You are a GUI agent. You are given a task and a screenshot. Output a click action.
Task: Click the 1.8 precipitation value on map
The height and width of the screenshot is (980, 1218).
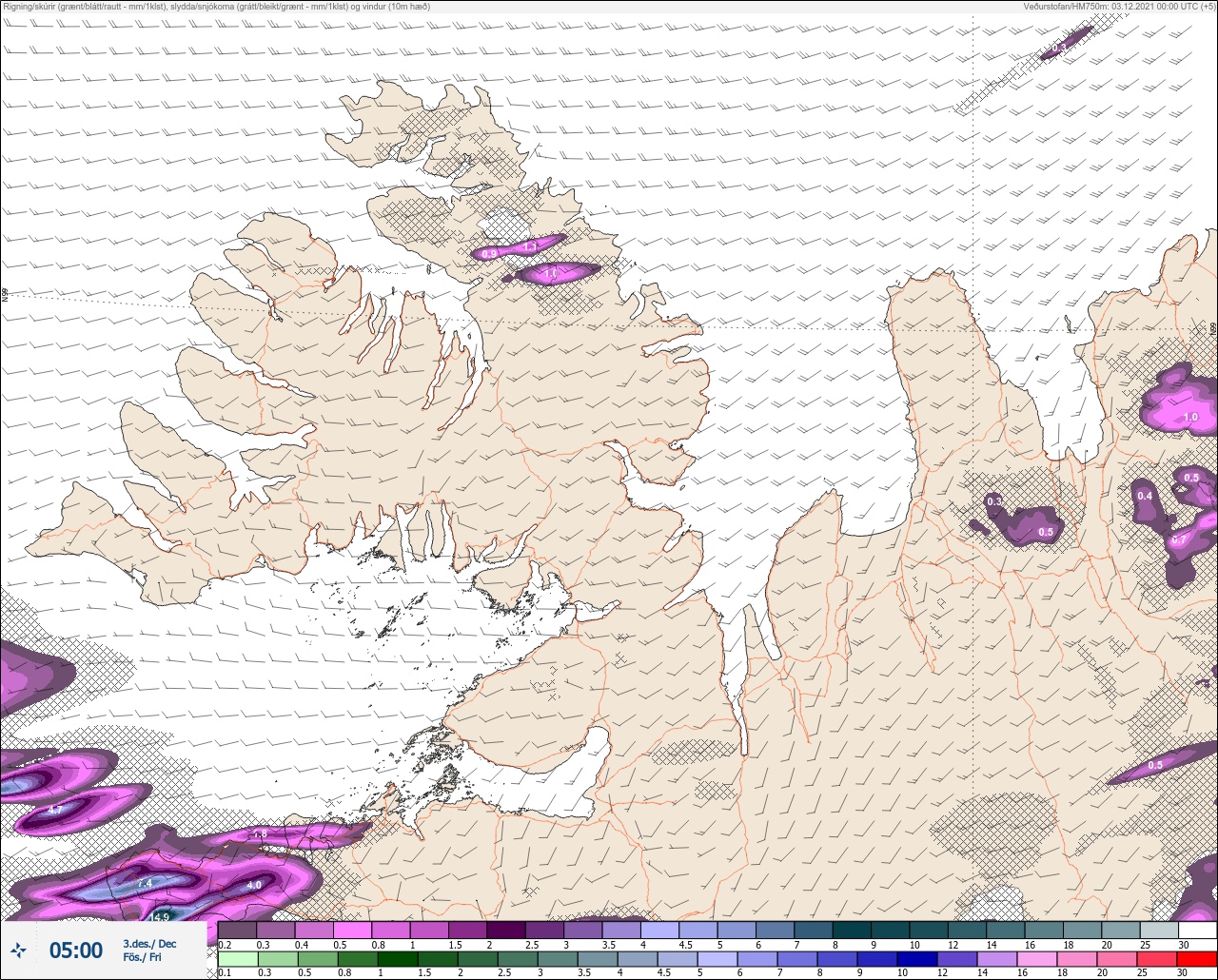(x=260, y=834)
